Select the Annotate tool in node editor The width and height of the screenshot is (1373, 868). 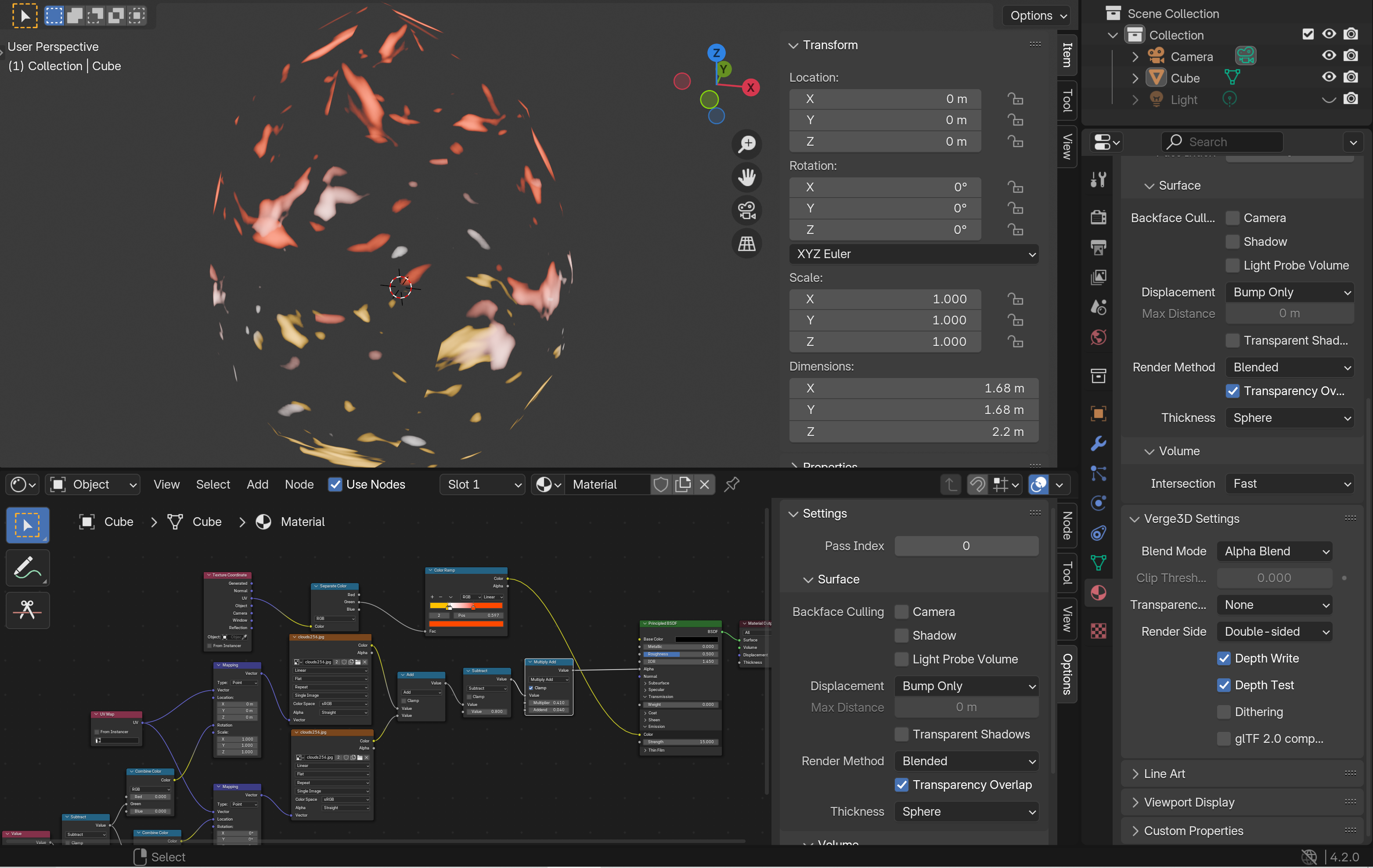[x=27, y=568]
